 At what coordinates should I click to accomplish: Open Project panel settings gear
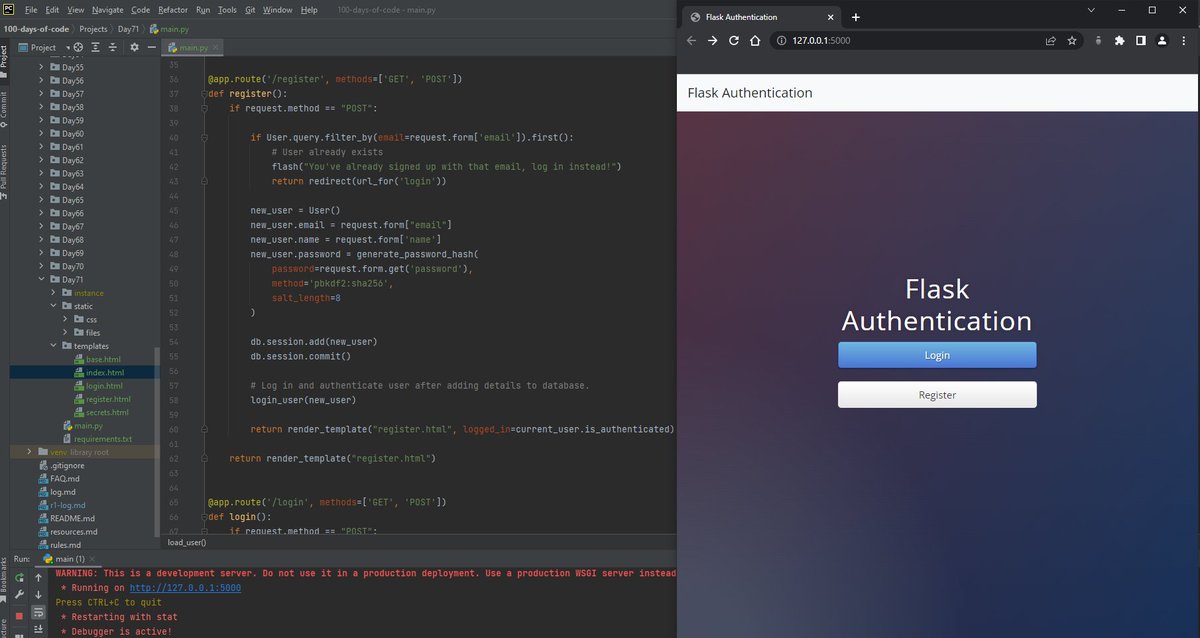click(135, 47)
